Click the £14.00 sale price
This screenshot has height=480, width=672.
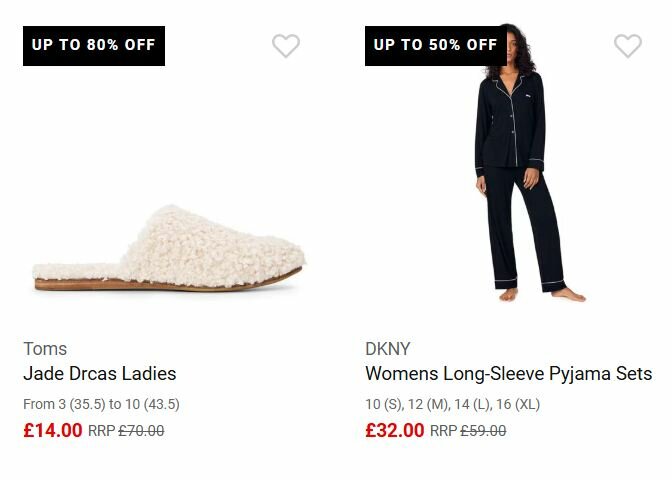tap(53, 431)
